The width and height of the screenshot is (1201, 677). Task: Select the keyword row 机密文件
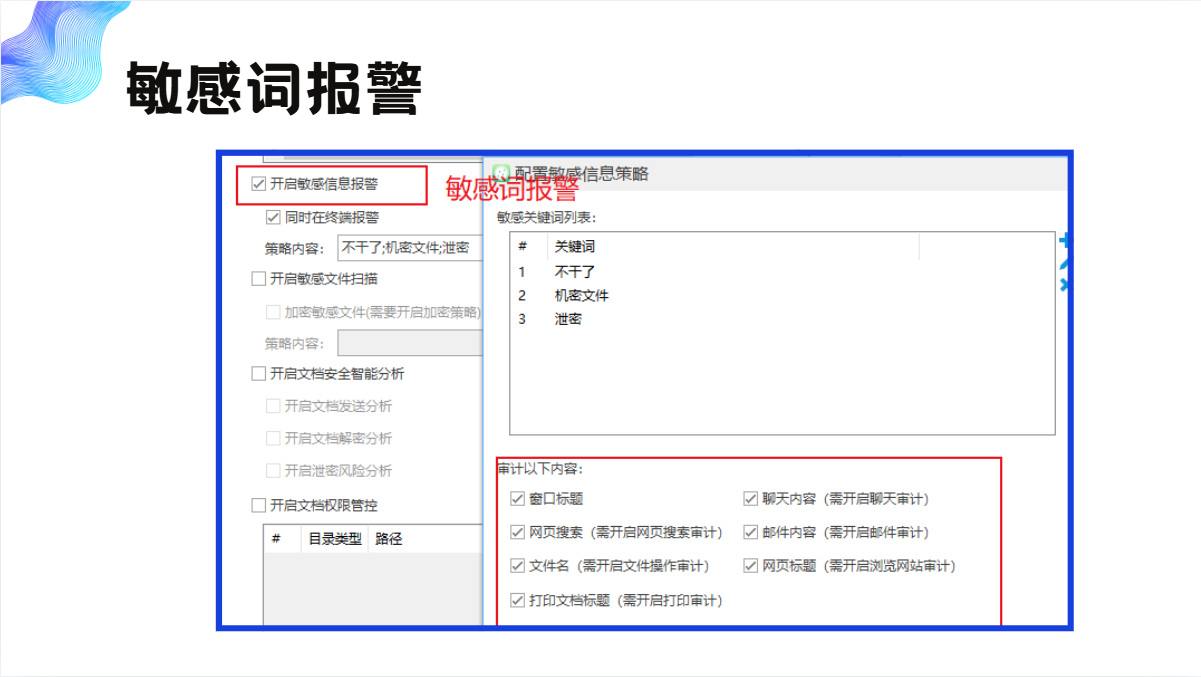click(581, 296)
